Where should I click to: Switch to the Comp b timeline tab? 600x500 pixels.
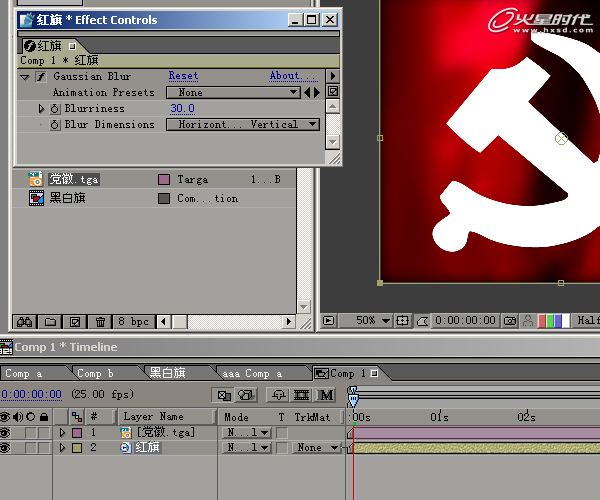point(95,374)
